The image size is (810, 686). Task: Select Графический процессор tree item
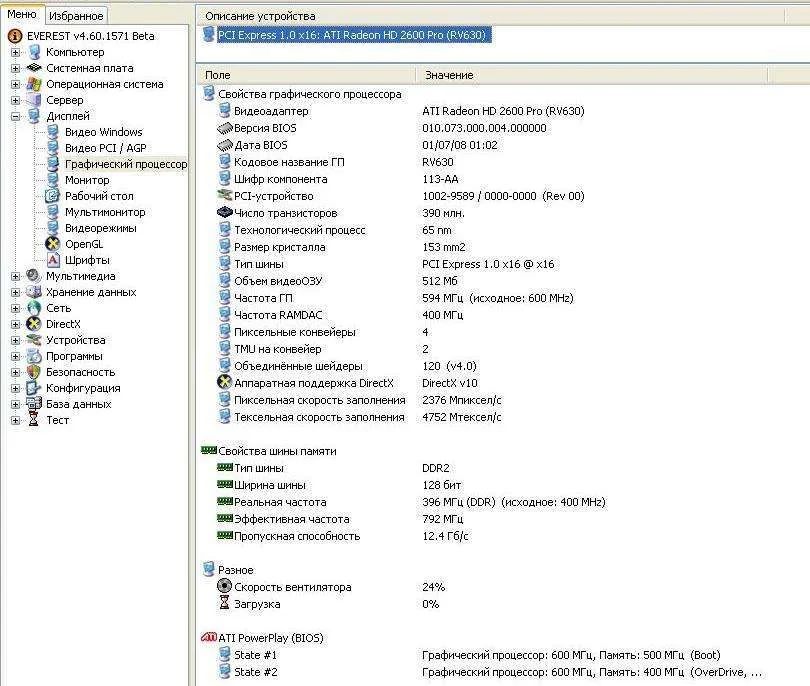[126, 164]
